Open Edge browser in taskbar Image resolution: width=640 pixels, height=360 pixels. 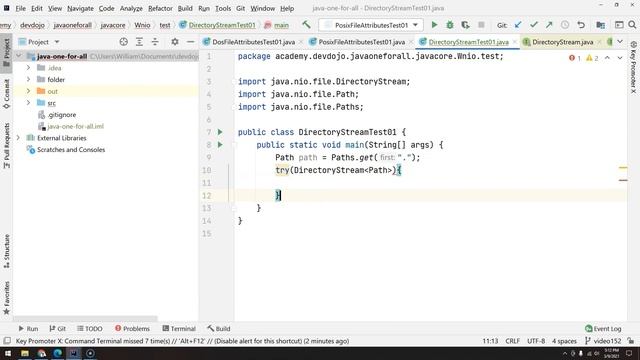(58, 353)
